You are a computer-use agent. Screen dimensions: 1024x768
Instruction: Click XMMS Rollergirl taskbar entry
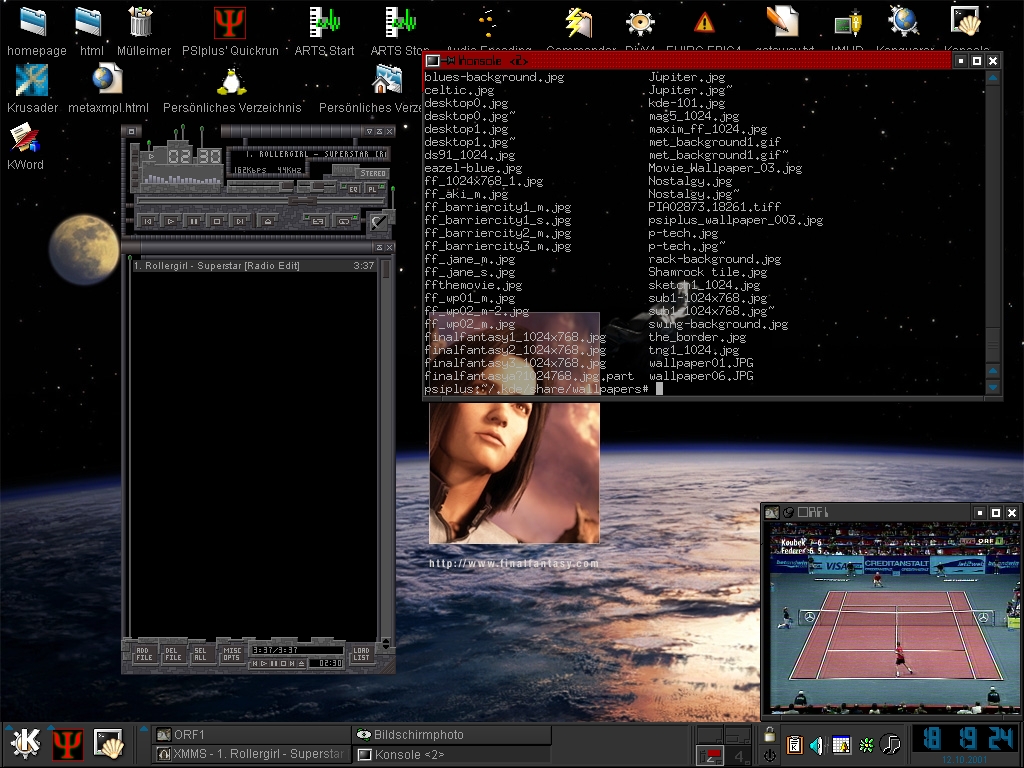point(252,754)
